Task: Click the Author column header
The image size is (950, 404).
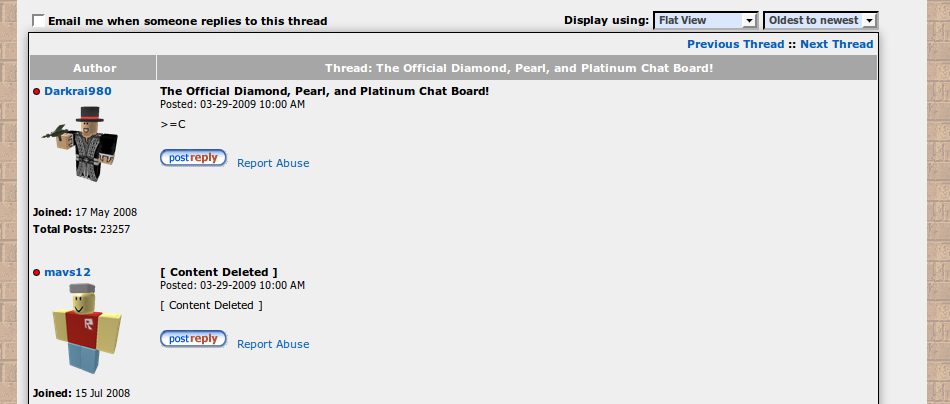Action: (94, 68)
